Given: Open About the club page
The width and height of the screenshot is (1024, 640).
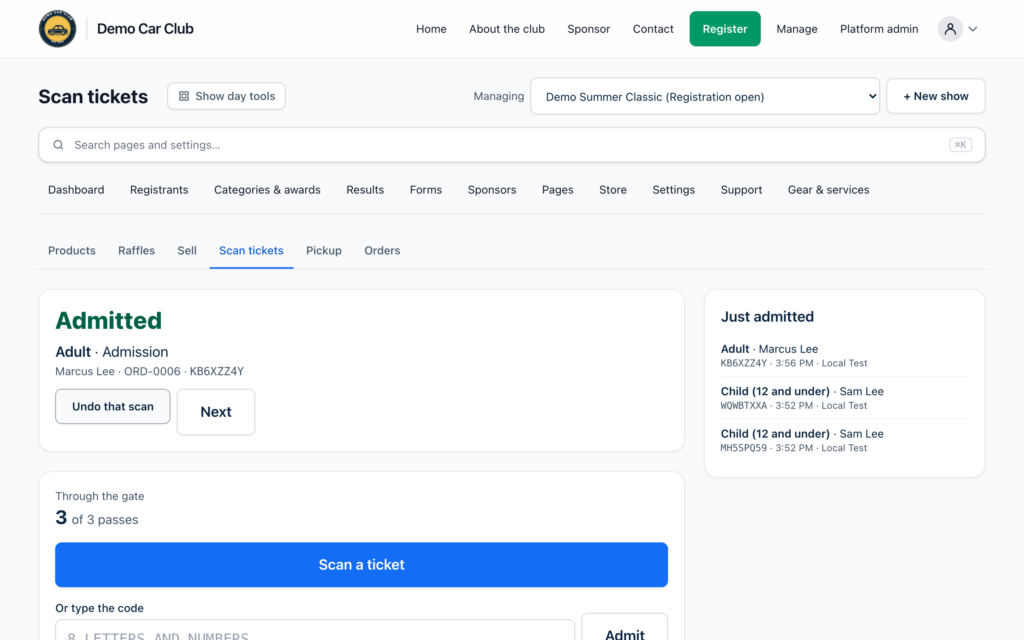Looking at the screenshot, I should click(507, 29).
